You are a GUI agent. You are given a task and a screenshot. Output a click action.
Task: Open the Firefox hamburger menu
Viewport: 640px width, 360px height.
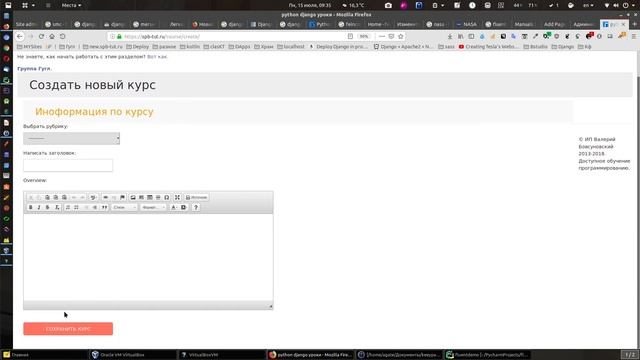point(634,36)
